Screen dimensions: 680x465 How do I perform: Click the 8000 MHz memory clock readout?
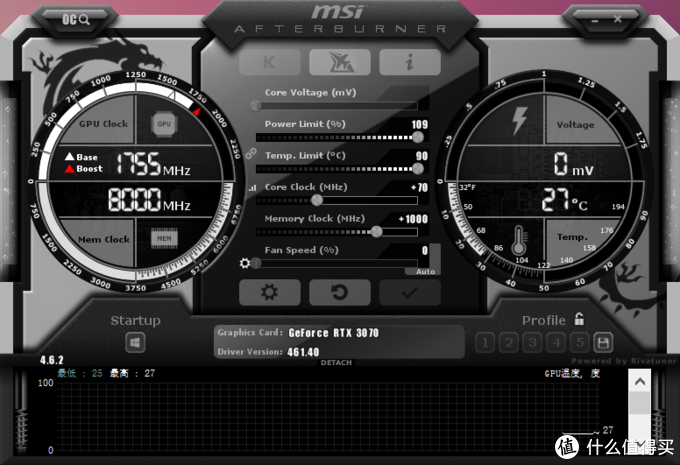(149, 200)
